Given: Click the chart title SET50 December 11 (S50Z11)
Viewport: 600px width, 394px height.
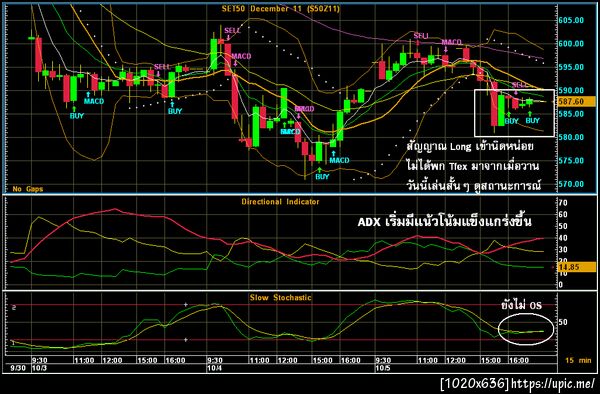Looking at the screenshot, I should point(280,9).
